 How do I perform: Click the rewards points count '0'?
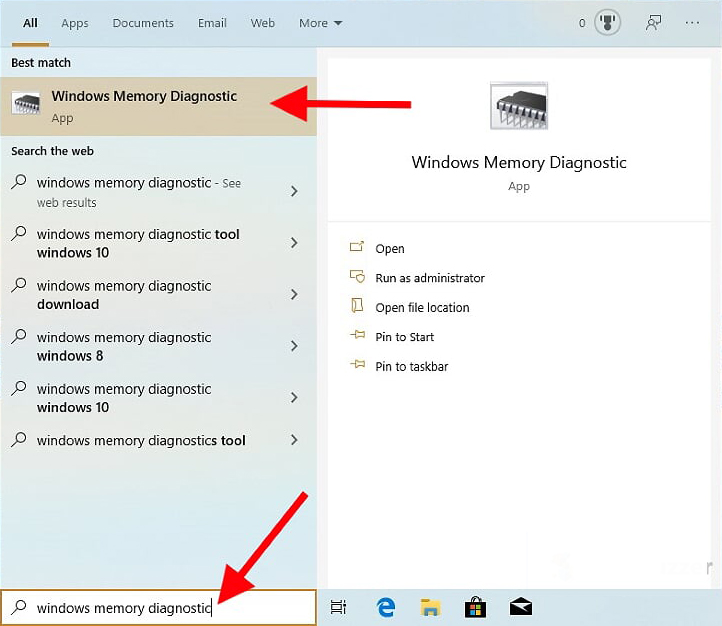pos(582,23)
